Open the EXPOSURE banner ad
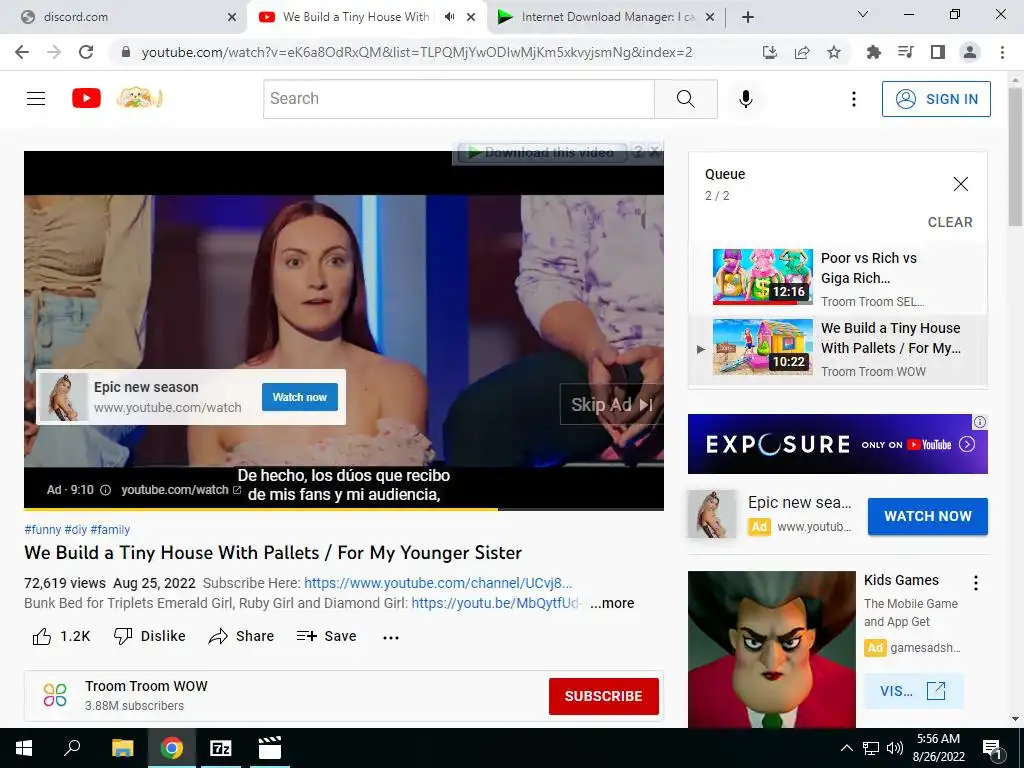 tap(837, 444)
